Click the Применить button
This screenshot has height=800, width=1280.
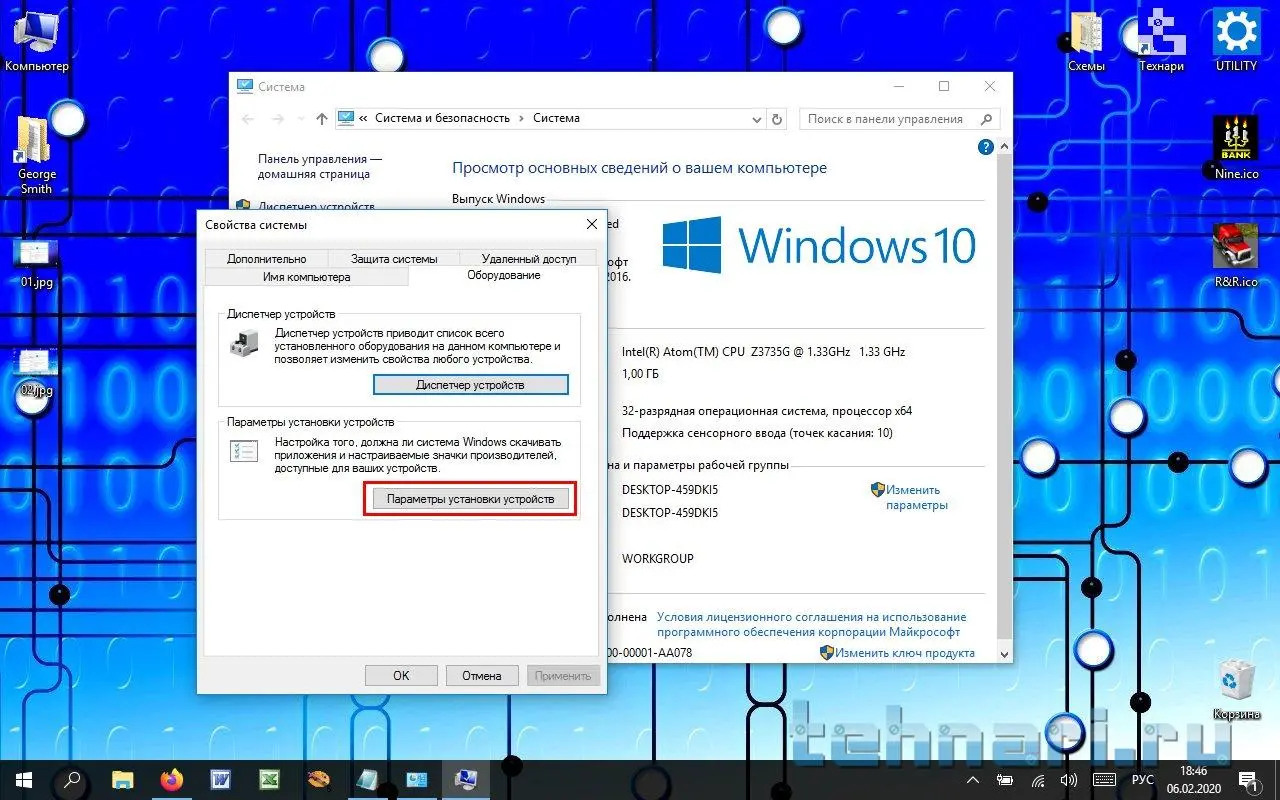click(x=563, y=676)
